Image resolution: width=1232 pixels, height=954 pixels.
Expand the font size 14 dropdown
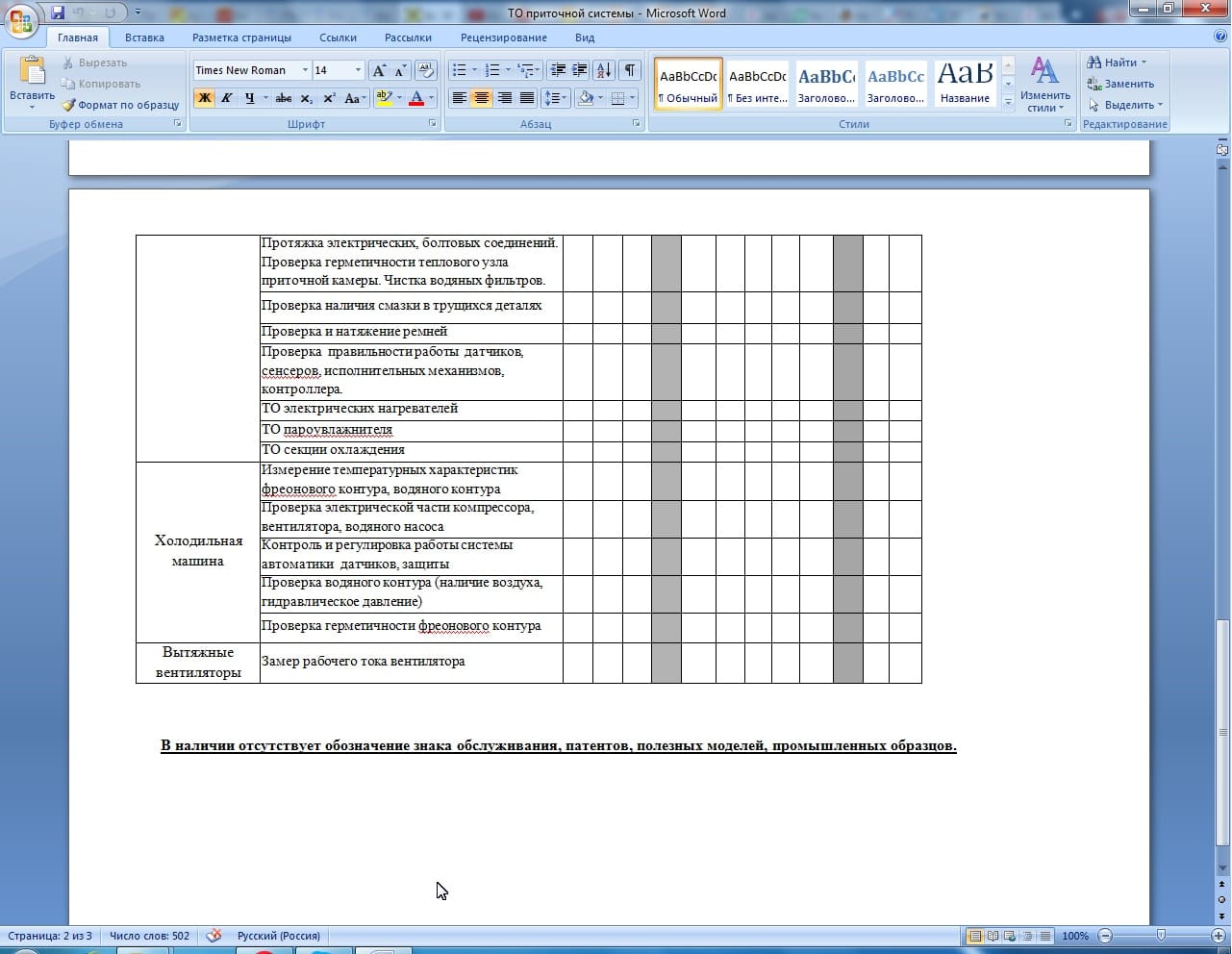click(x=358, y=70)
